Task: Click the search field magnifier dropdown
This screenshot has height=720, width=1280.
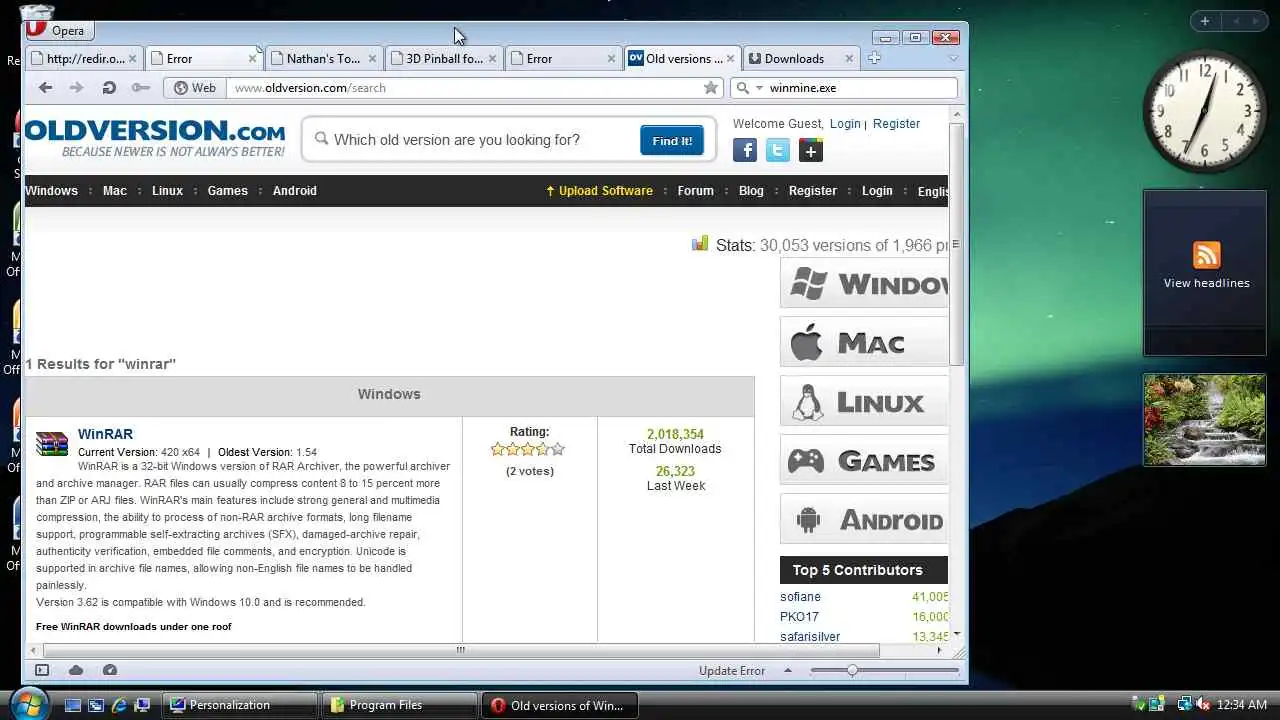Action: [748, 88]
